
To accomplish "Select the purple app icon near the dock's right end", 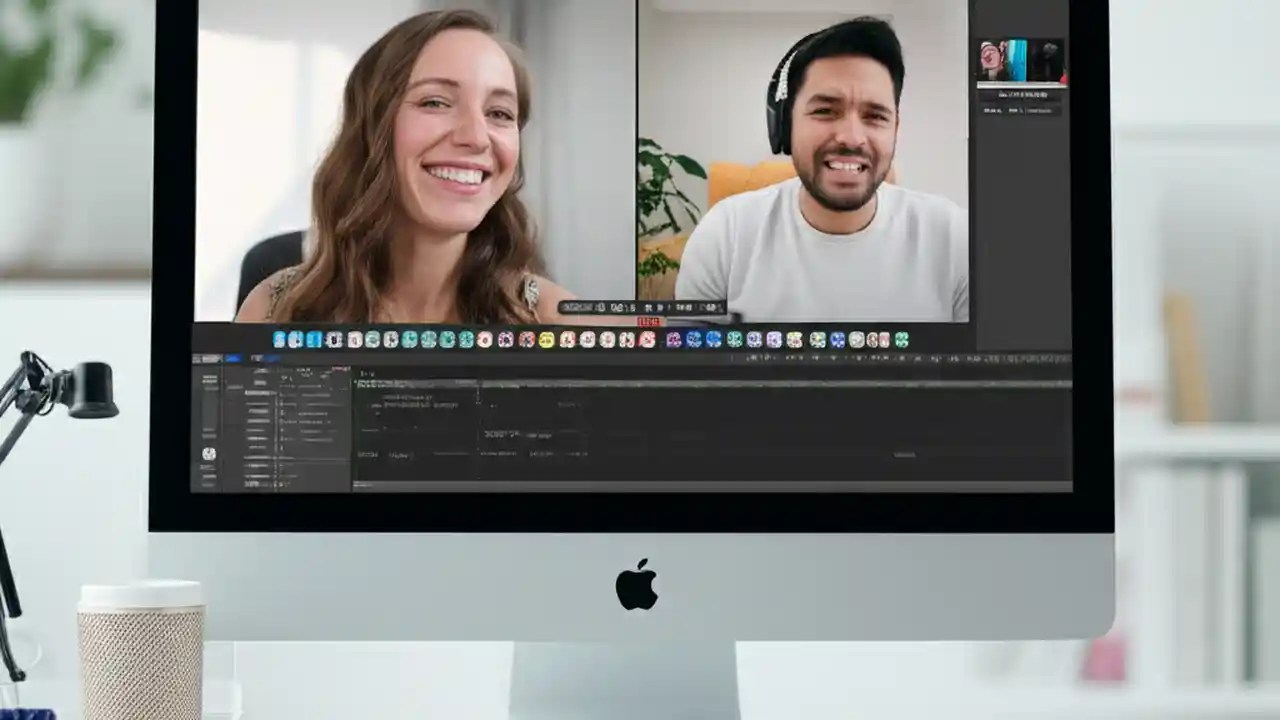I will 775,341.
